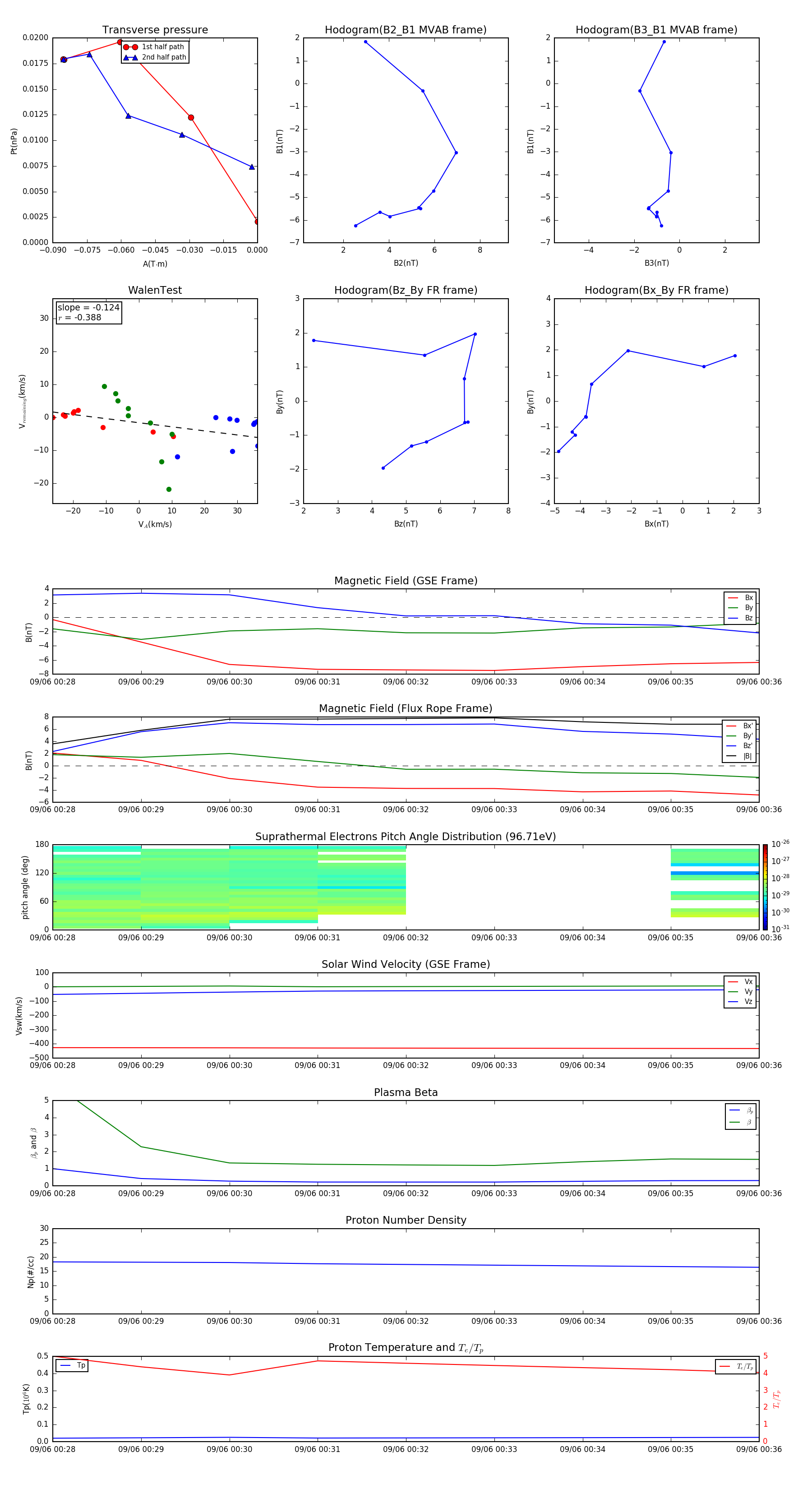Click the red Te/Tp right-axis label
The width and height of the screenshot is (812, 1489).
tap(777, 1399)
